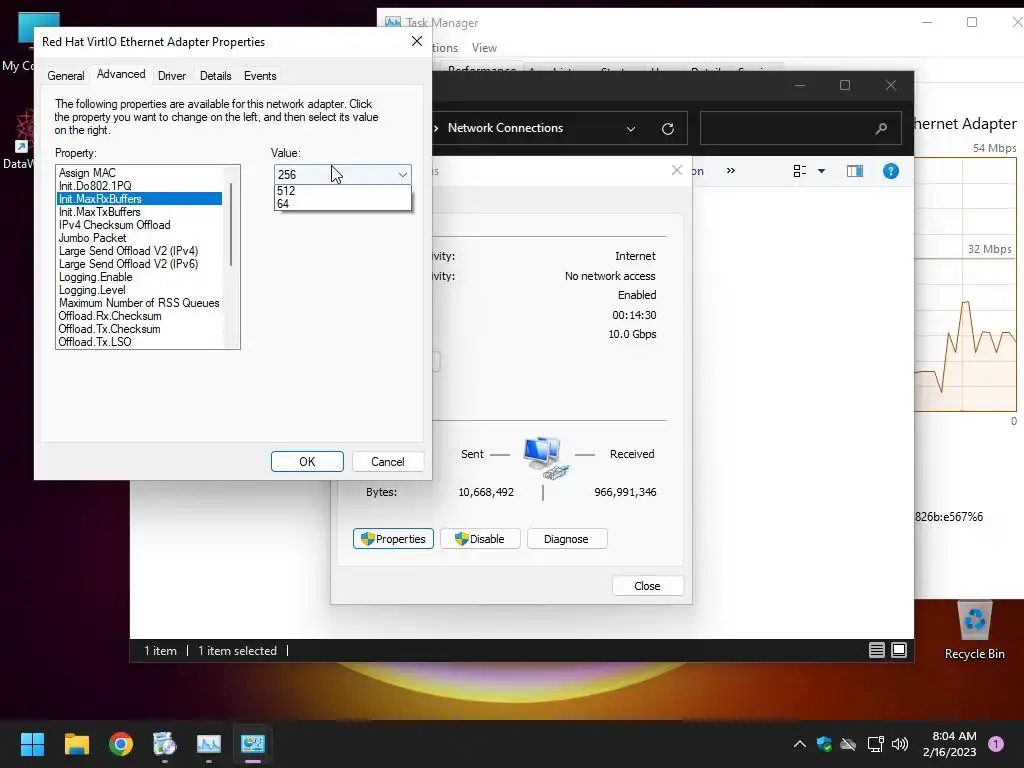Open the volume tray icon
The height and width of the screenshot is (768, 1024).
pyautogui.click(x=900, y=744)
